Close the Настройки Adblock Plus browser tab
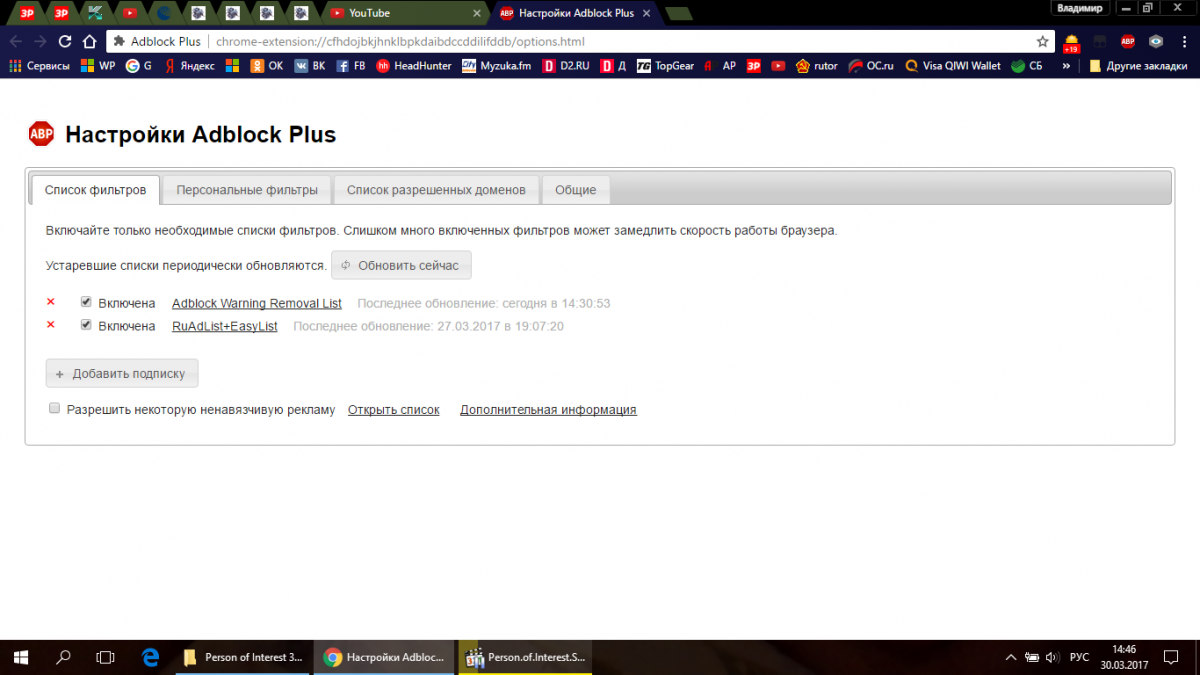Image resolution: width=1200 pixels, height=675 pixels. click(x=644, y=13)
